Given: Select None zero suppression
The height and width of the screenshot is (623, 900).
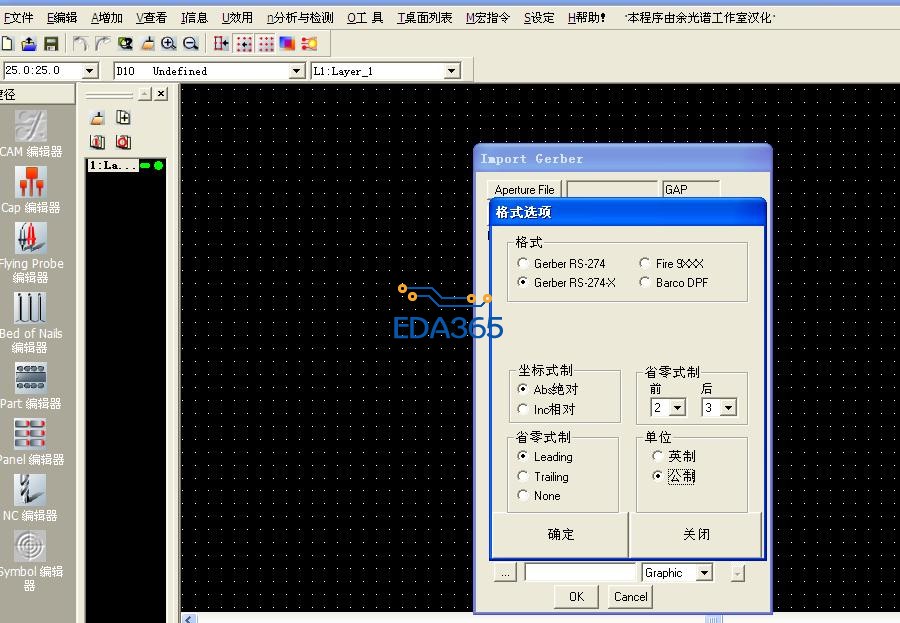Looking at the screenshot, I should (x=522, y=495).
